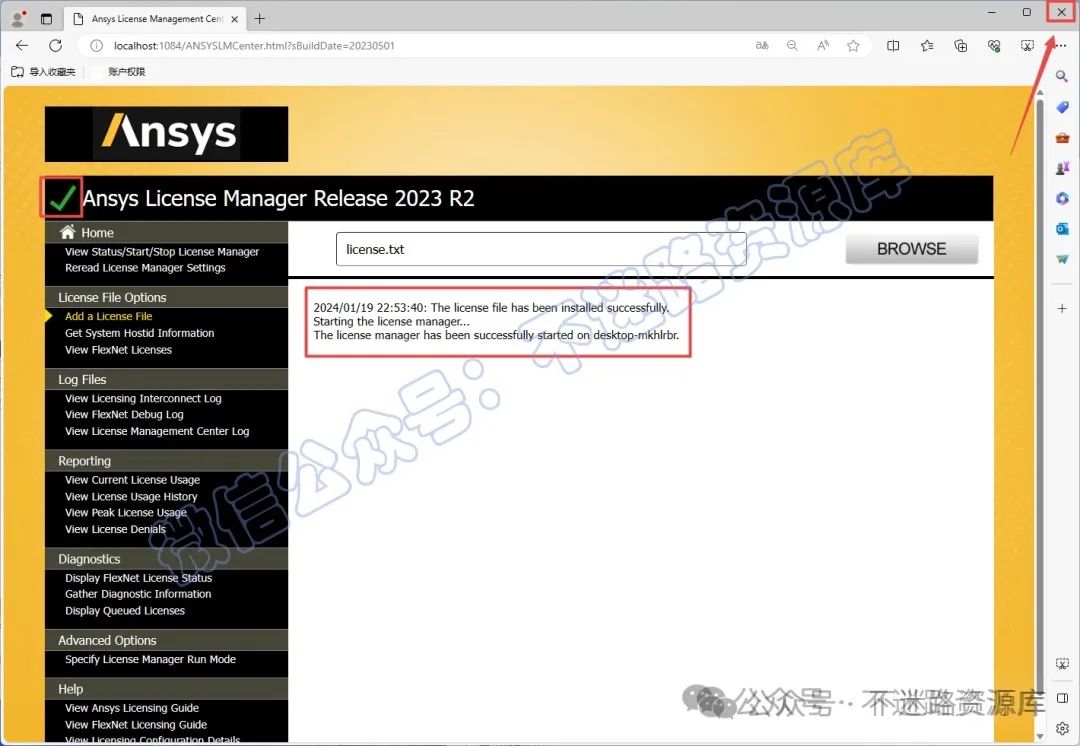Click the Home icon in left menu
1080x746 pixels.
(68, 231)
